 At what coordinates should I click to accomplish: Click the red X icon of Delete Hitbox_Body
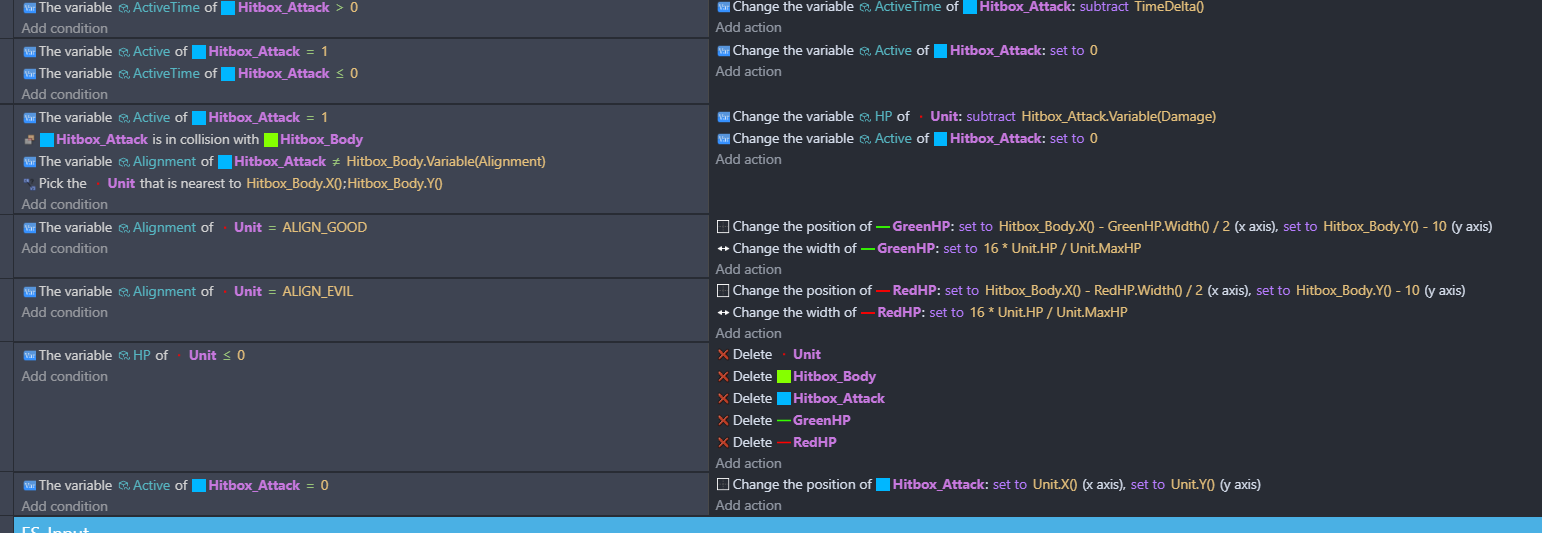pos(724,376)
